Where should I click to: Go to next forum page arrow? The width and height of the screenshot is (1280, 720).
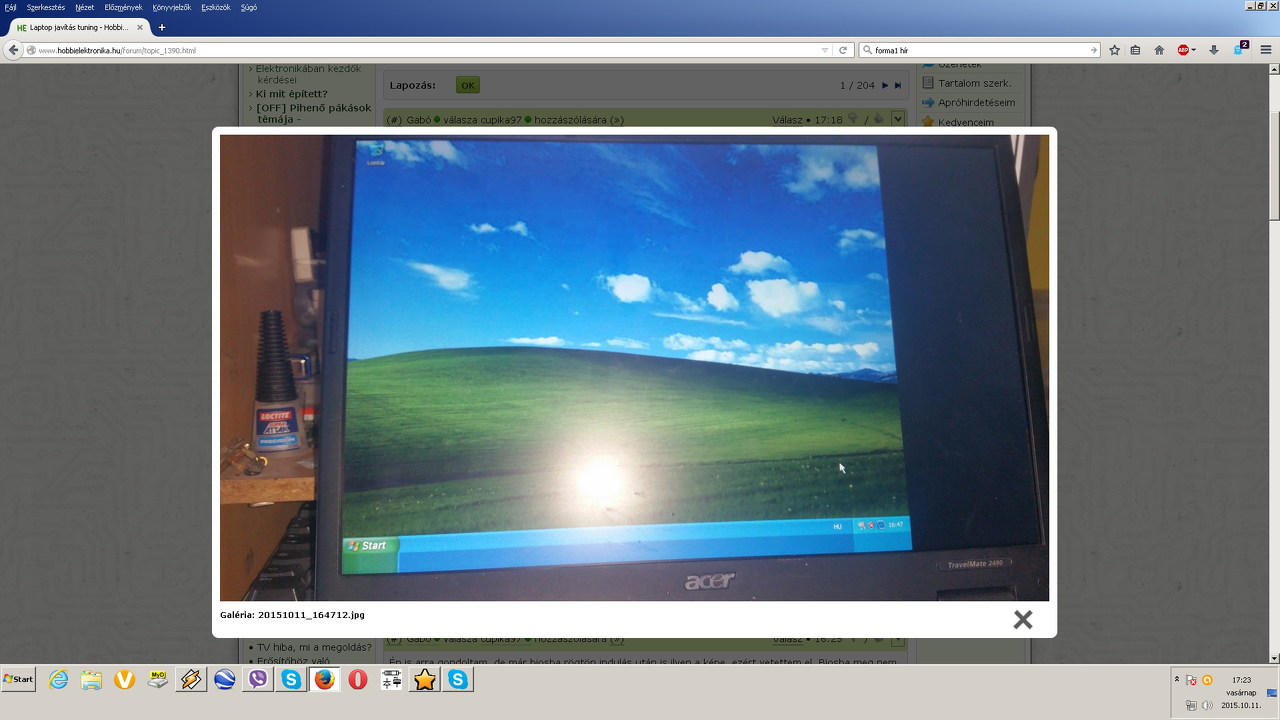coord(885,85)
